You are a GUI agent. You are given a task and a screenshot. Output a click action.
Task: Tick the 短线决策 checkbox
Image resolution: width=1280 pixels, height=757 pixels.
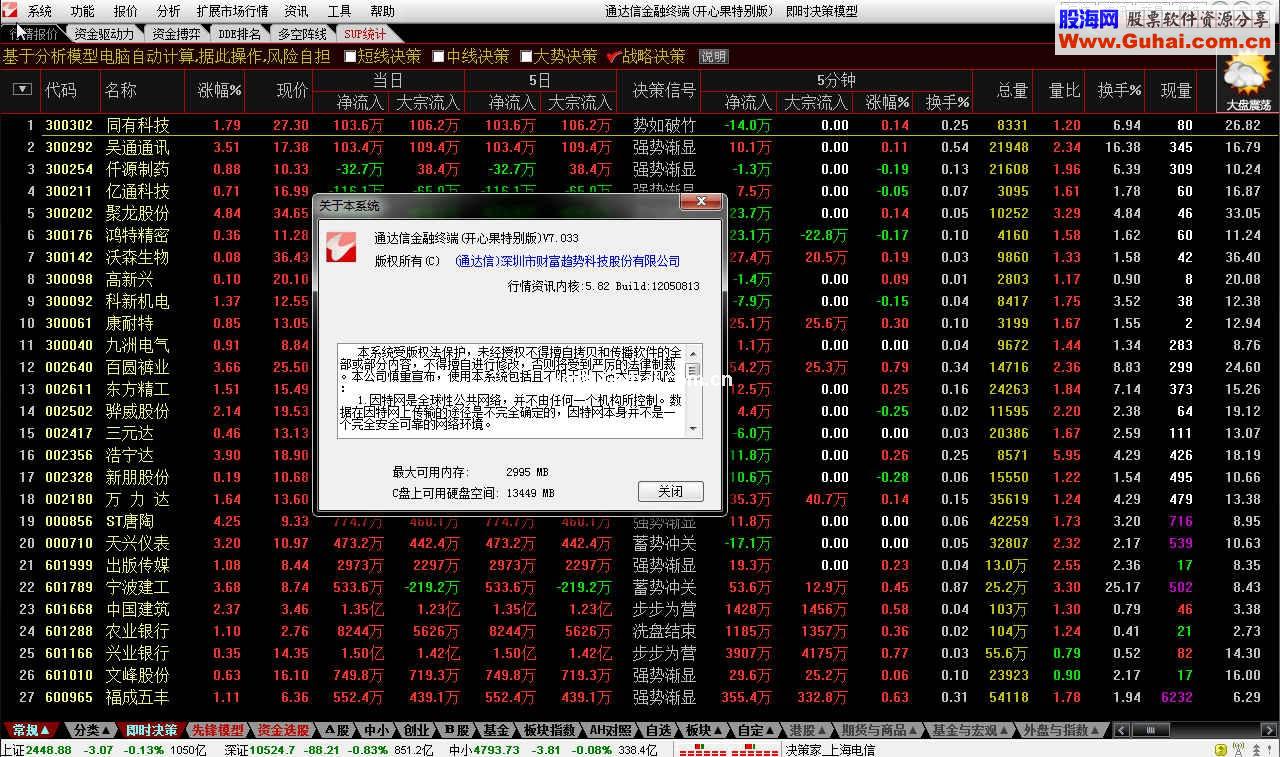(350, 57)
